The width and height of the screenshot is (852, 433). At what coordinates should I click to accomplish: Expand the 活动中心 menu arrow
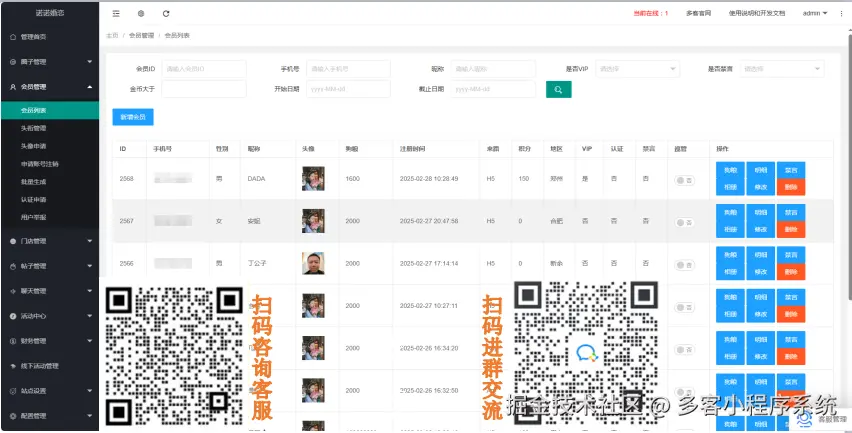point(90,316)
